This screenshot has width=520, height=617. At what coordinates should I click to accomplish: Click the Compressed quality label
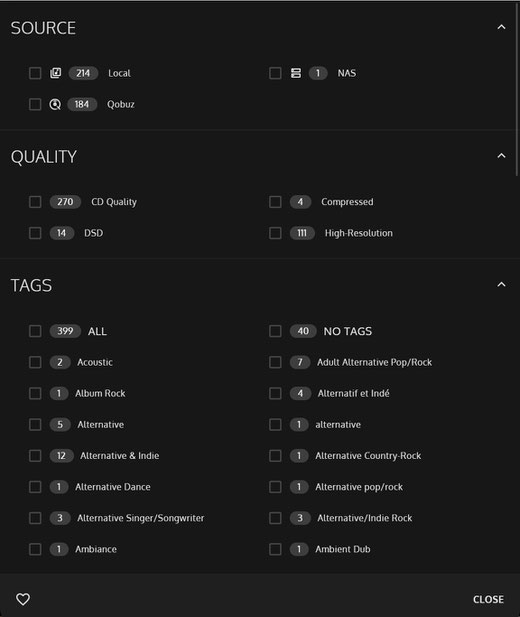click(347, 202)
